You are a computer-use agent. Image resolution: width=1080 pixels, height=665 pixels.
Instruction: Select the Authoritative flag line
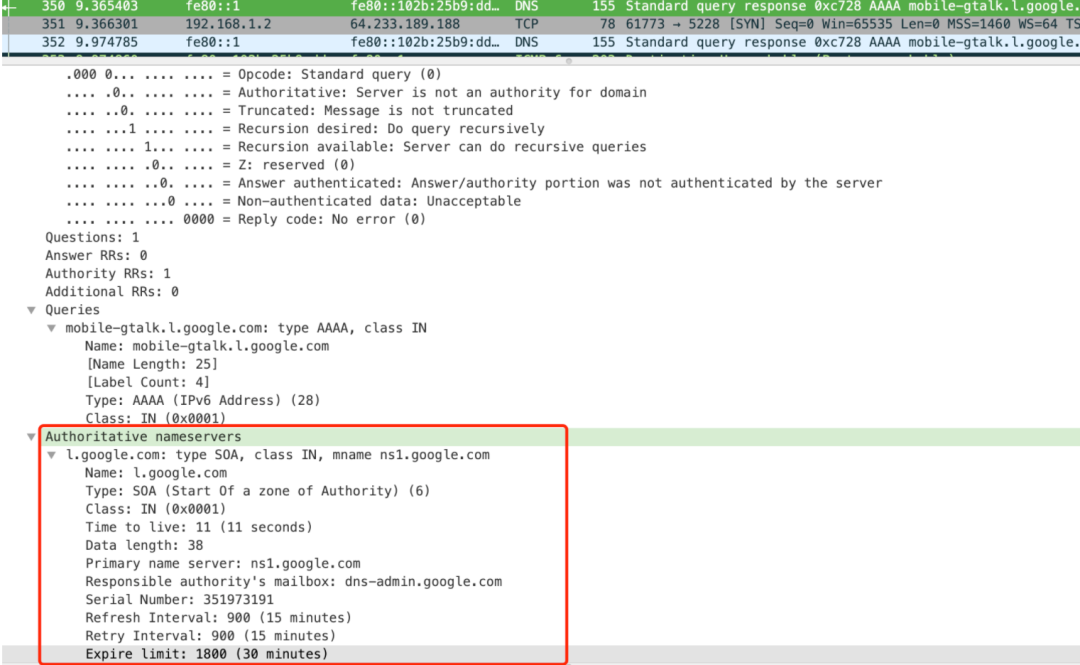[x=356, y=92]
